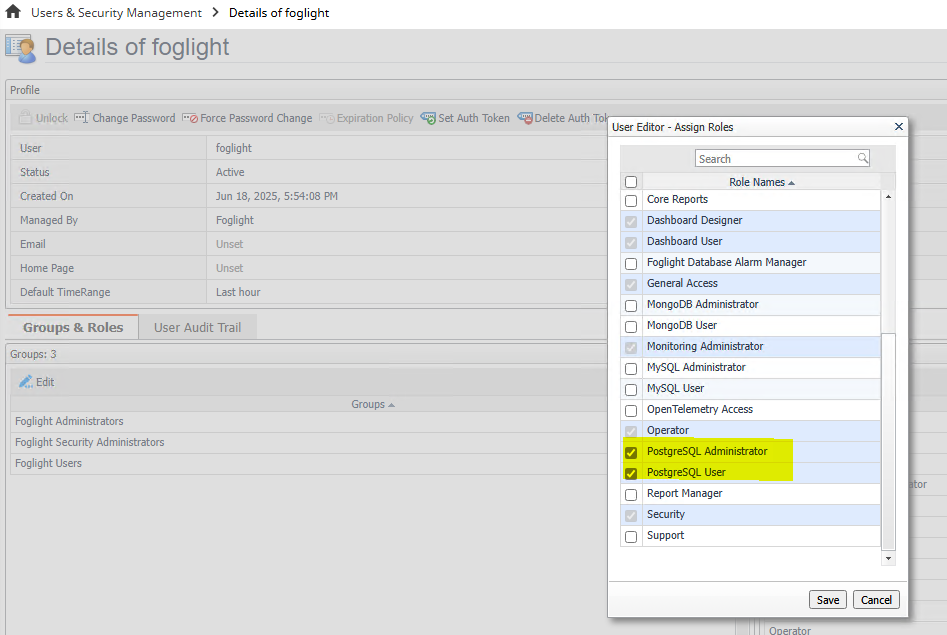The height and width of the screenshot is (635, 947).
Task: Switch to the Groups & Roles tab
Action: (x=71, y=326)
